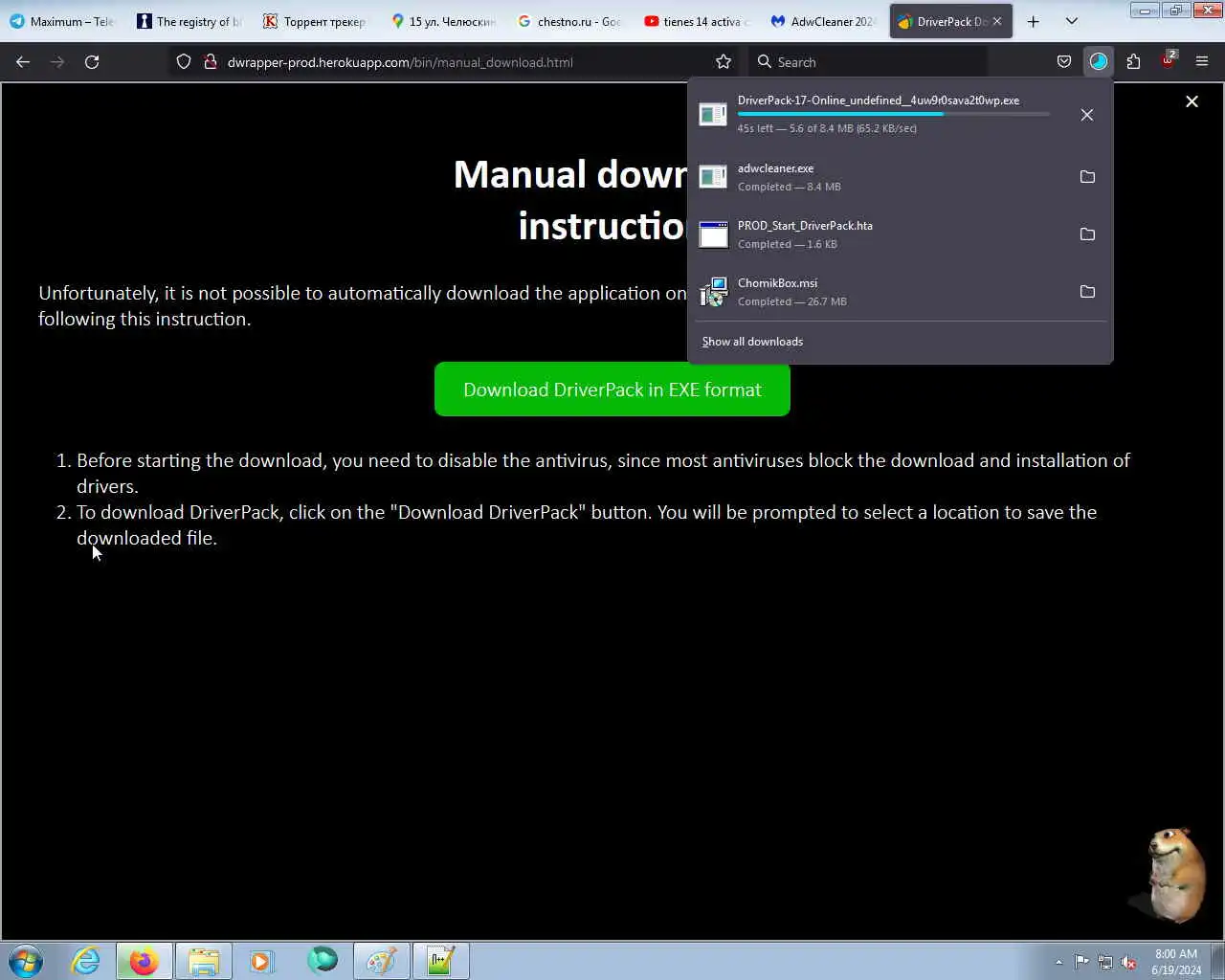Open the Save to Pocket icon

click(x=1064, y=61)
